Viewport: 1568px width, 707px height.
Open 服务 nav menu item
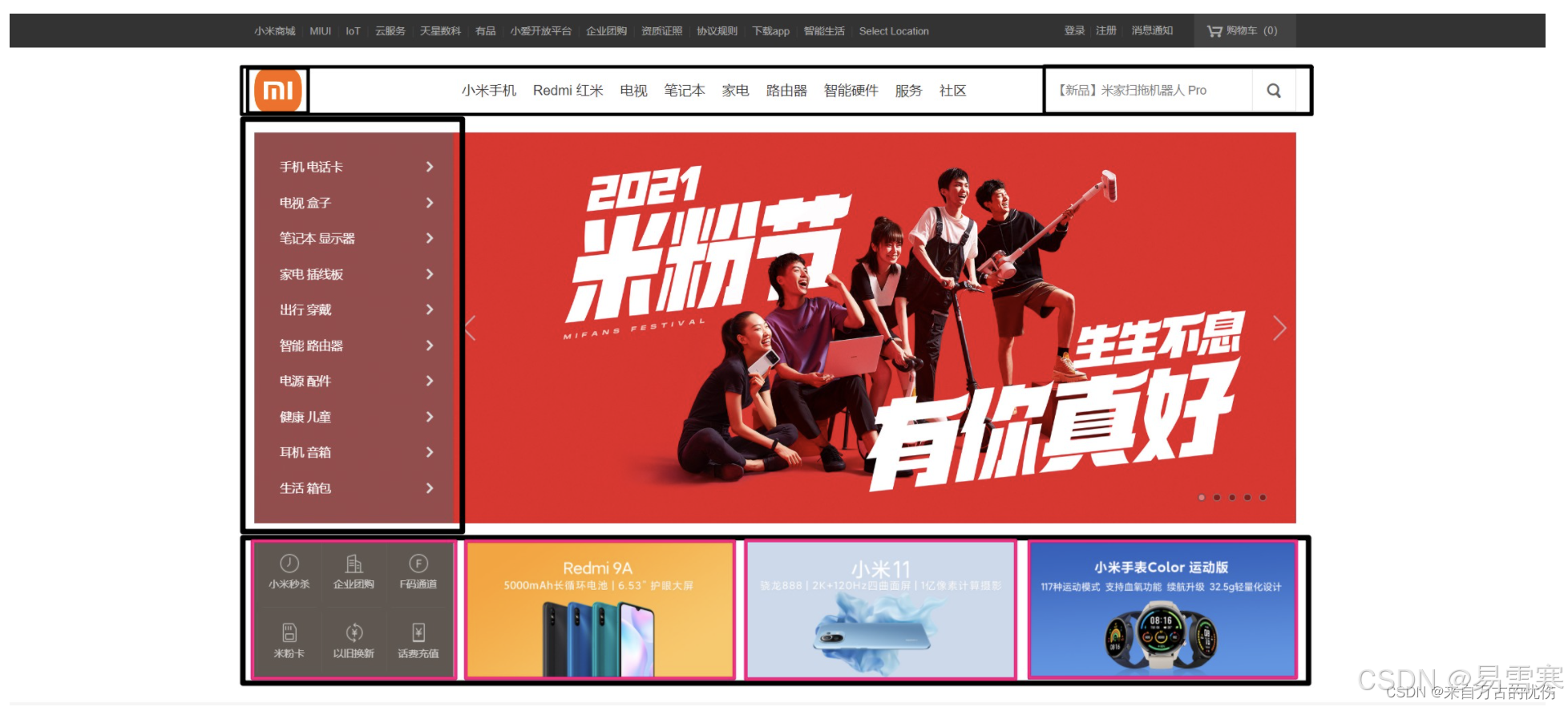(x=908, y=91)
